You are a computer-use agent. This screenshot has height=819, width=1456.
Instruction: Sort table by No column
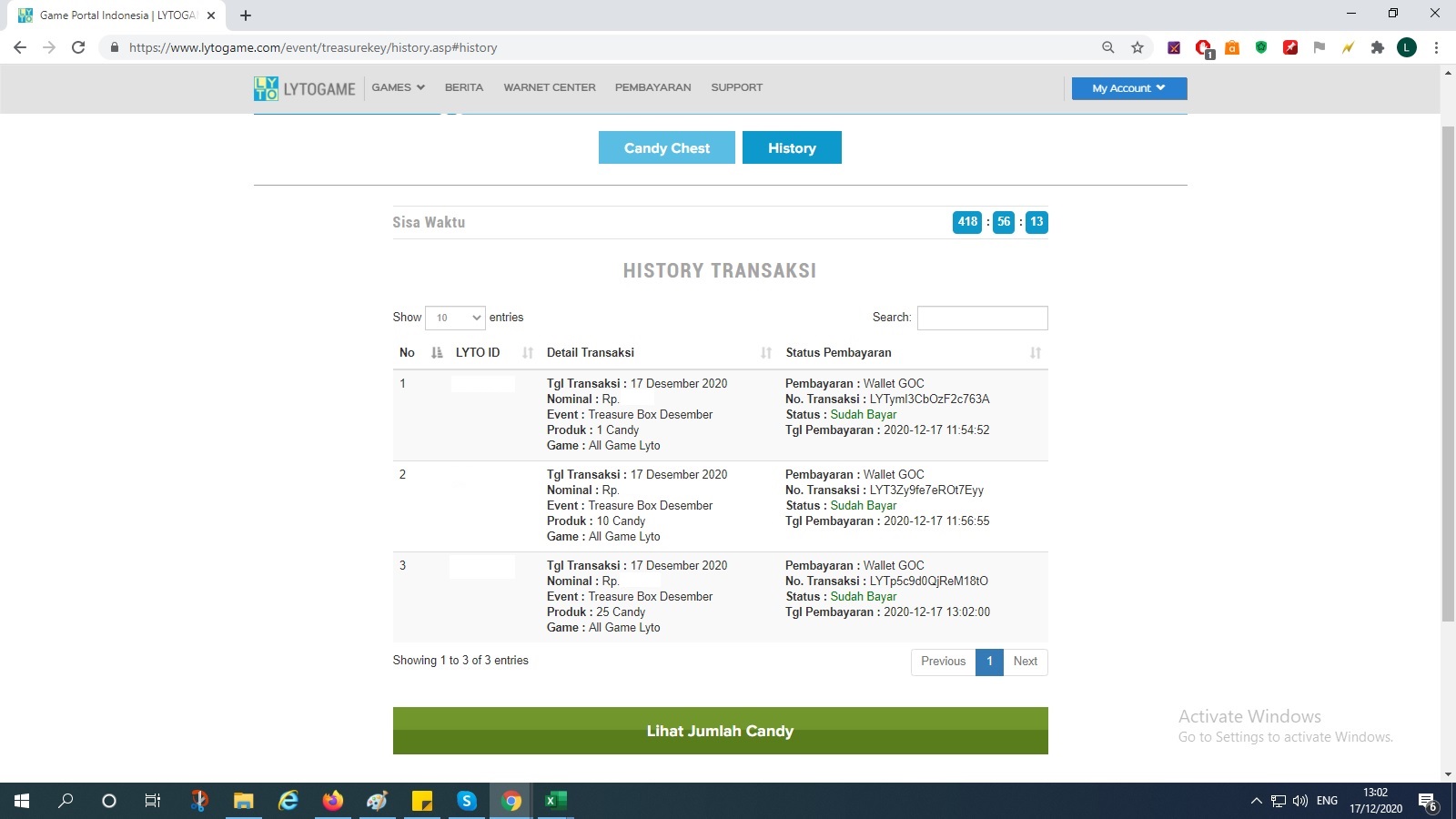[x=420, y=353]
